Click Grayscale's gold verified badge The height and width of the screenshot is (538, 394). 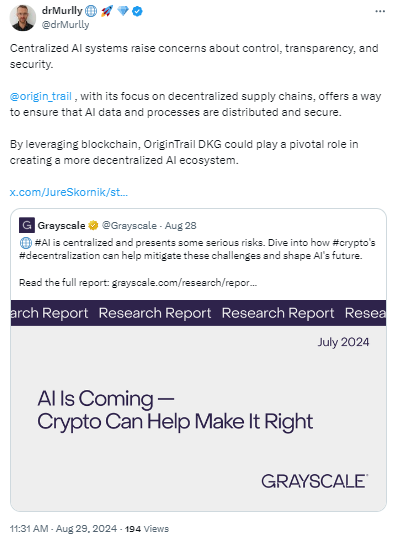(x=93, y=225)
